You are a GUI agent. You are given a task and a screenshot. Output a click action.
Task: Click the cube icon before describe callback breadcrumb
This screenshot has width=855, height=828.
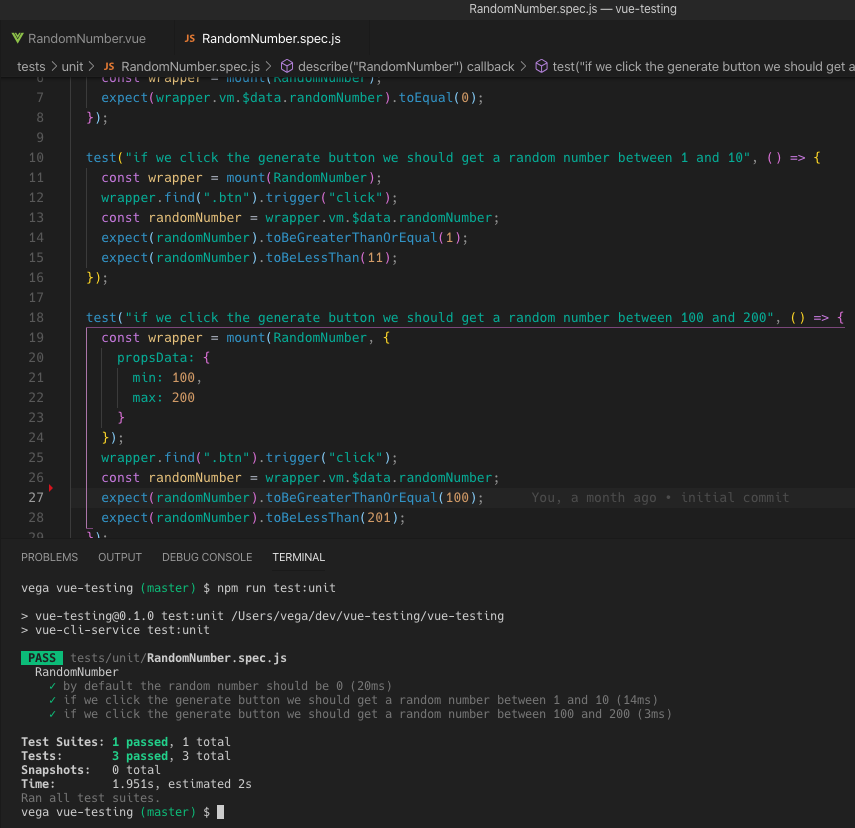pos(286,67)
